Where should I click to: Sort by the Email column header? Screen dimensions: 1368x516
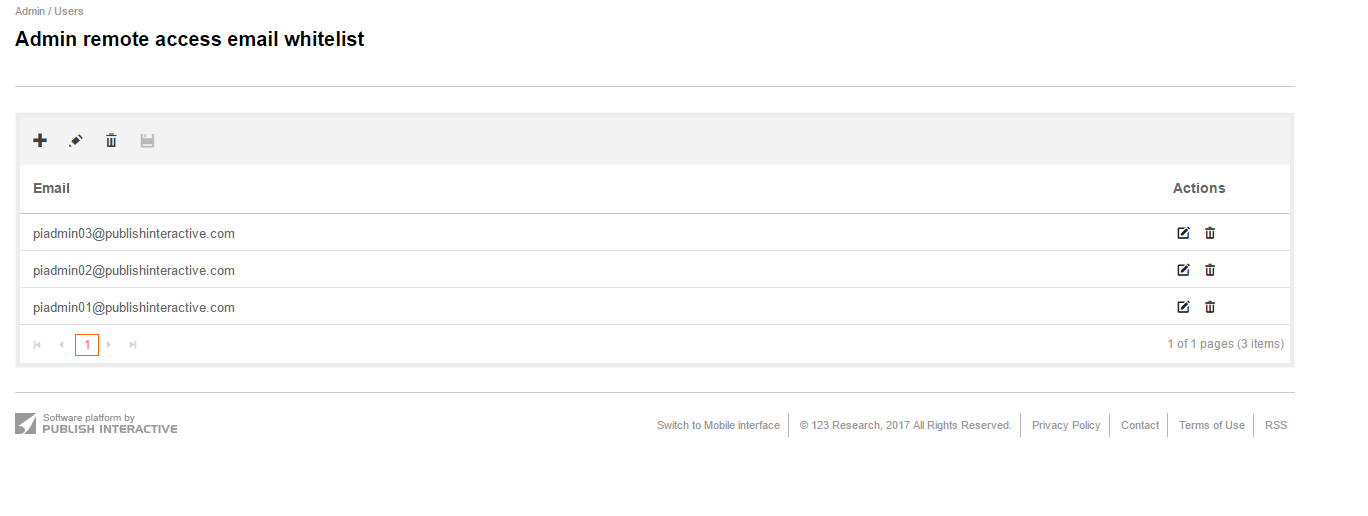coord(52,188)
